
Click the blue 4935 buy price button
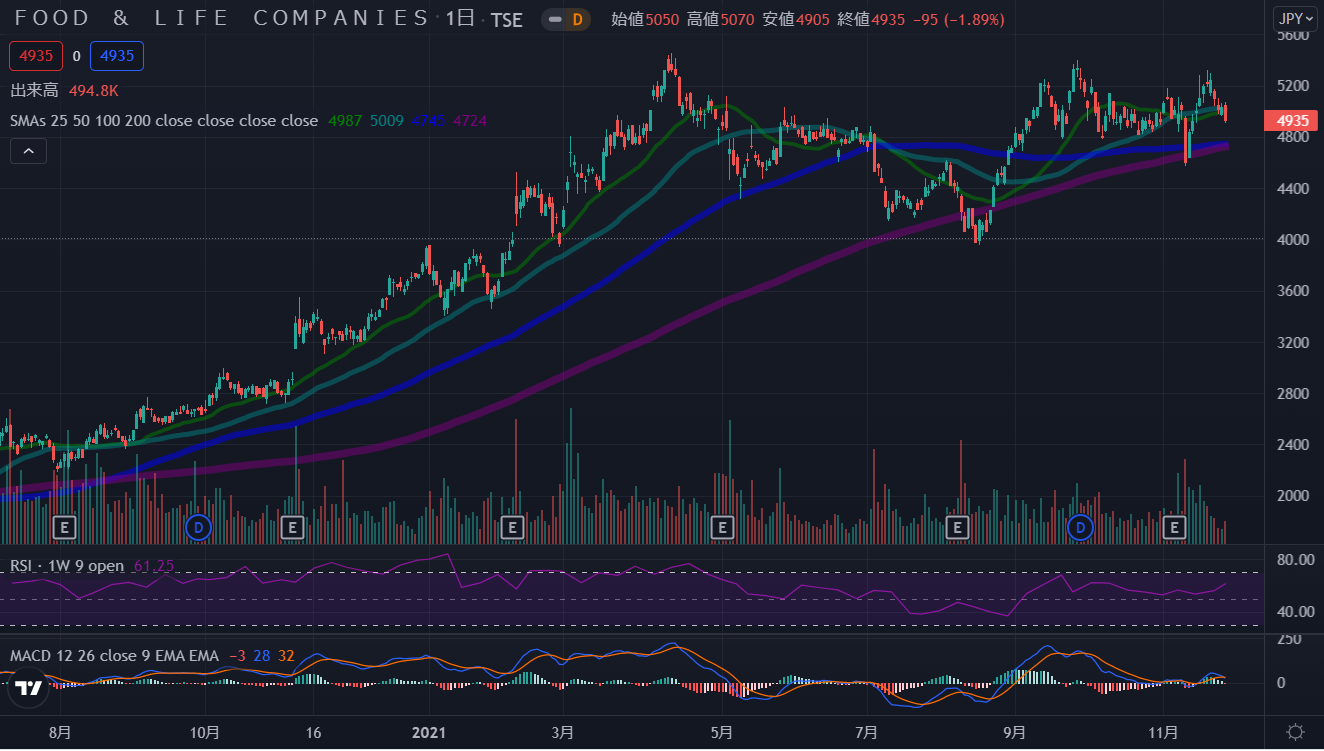click(117, 56)
